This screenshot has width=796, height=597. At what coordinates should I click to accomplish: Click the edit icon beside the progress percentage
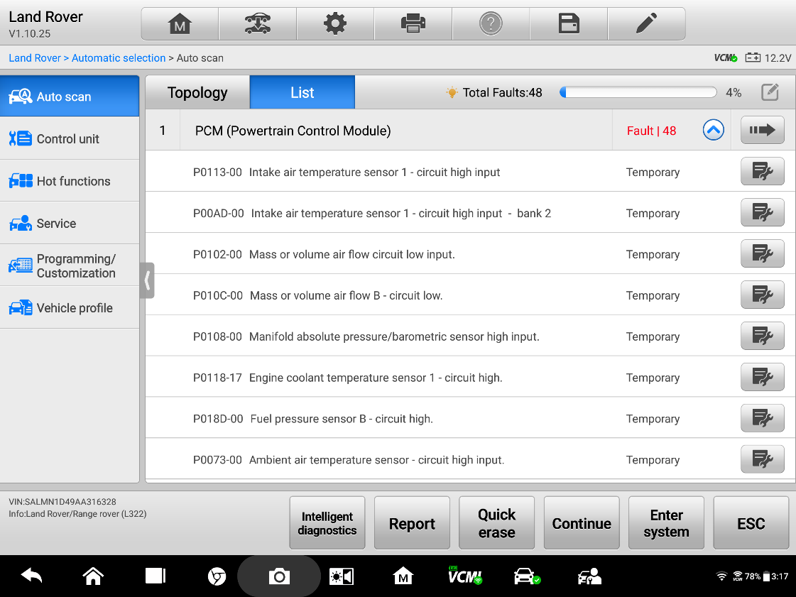point(769,93)
